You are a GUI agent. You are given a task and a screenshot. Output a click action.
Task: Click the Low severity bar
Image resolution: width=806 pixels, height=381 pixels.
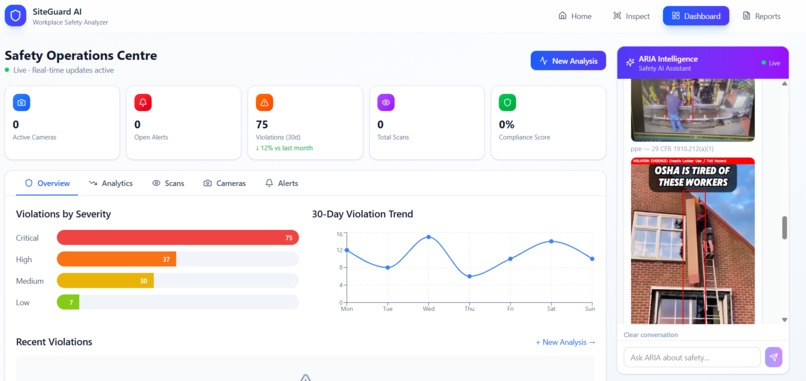click(68, 302)
